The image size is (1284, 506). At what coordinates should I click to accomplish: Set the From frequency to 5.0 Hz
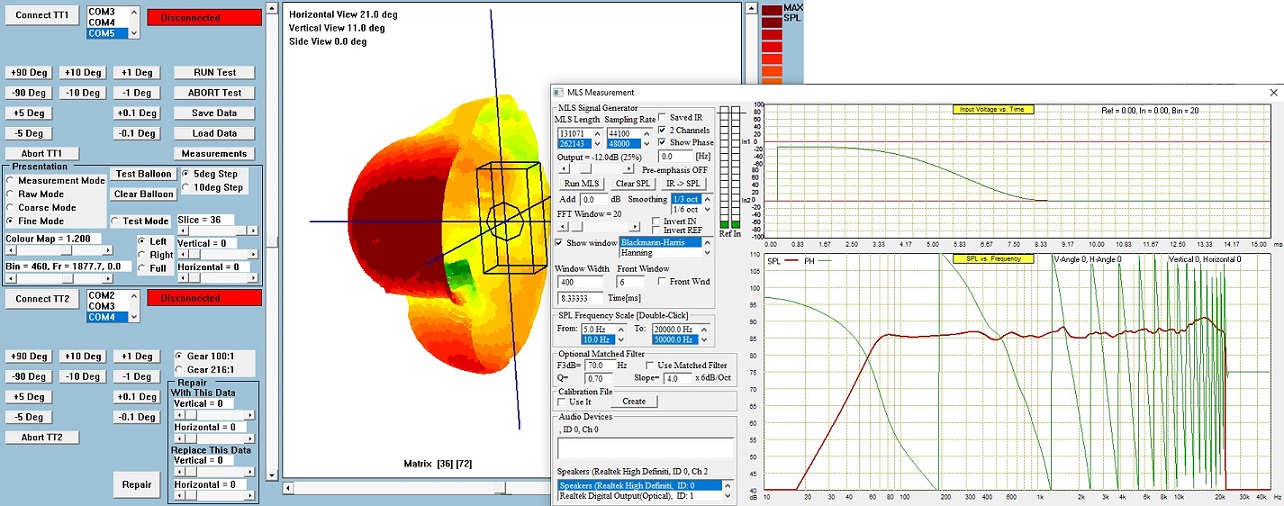click(598, 329)
